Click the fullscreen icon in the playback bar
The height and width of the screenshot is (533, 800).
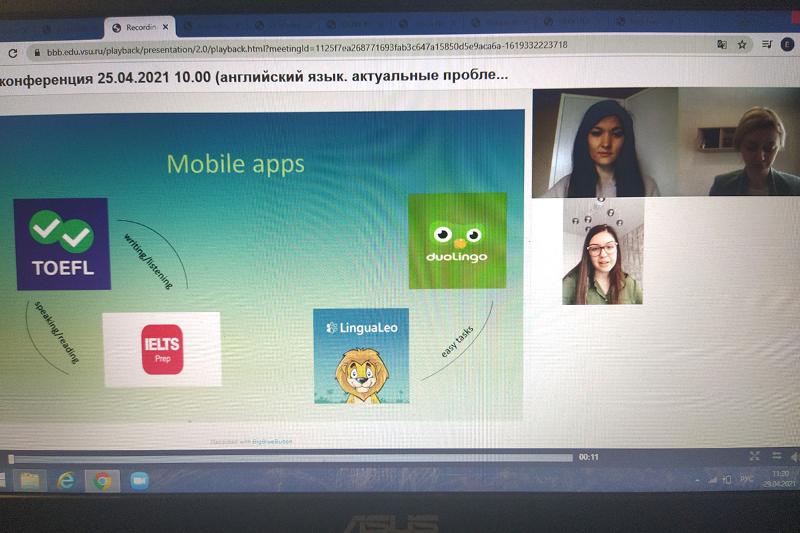[x=754, y=456]
